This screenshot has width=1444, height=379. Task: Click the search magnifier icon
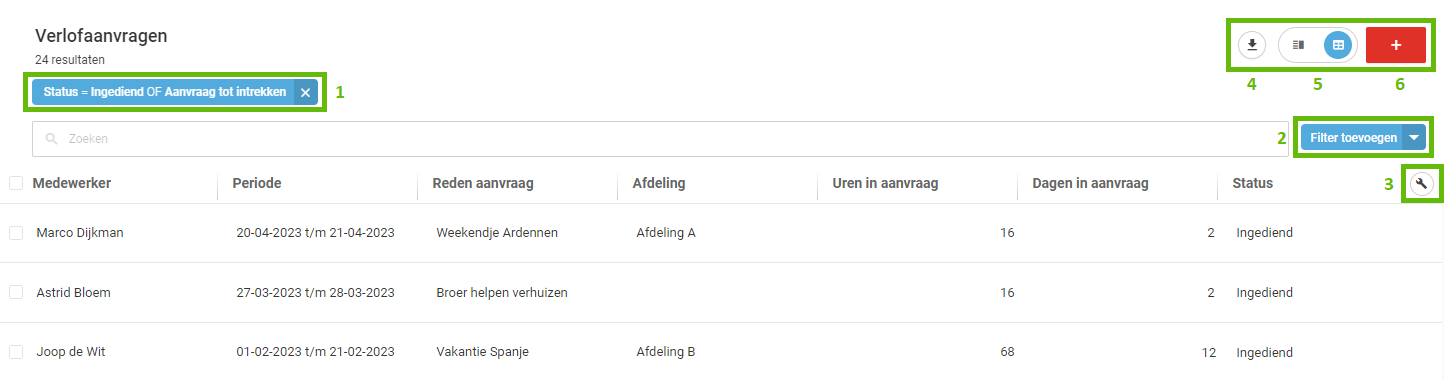(51, 139)
